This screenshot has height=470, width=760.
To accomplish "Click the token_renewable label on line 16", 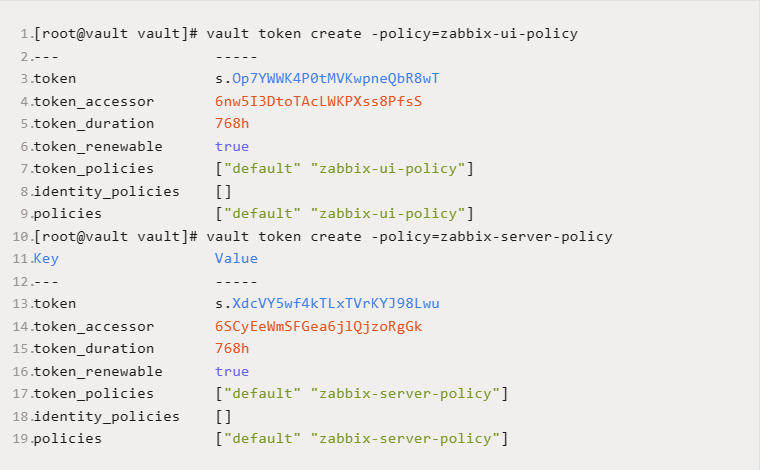I will pyautogui.click(x=98, y=371).
